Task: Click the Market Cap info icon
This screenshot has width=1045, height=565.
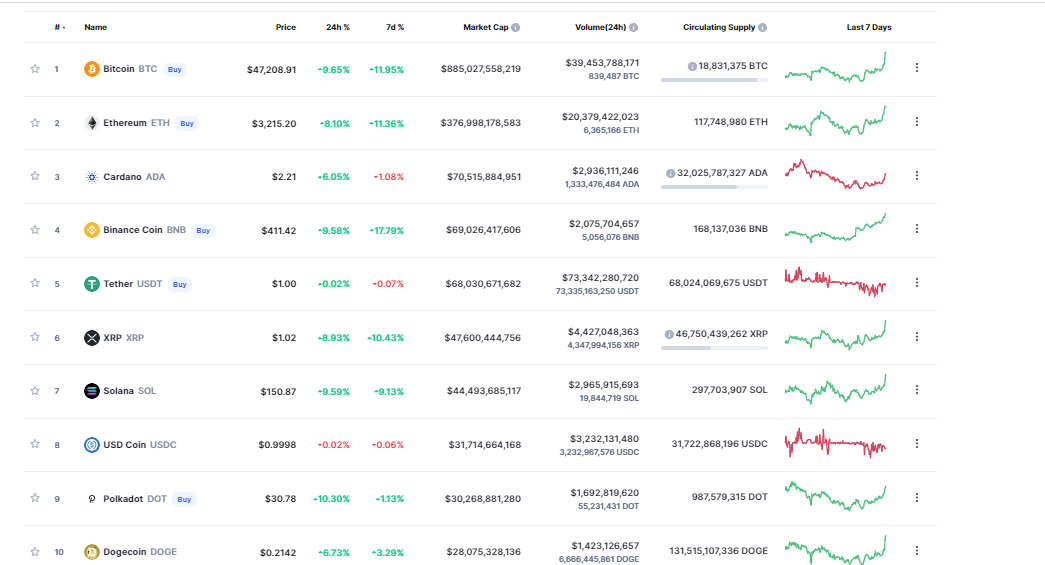Action: (515, 27)
